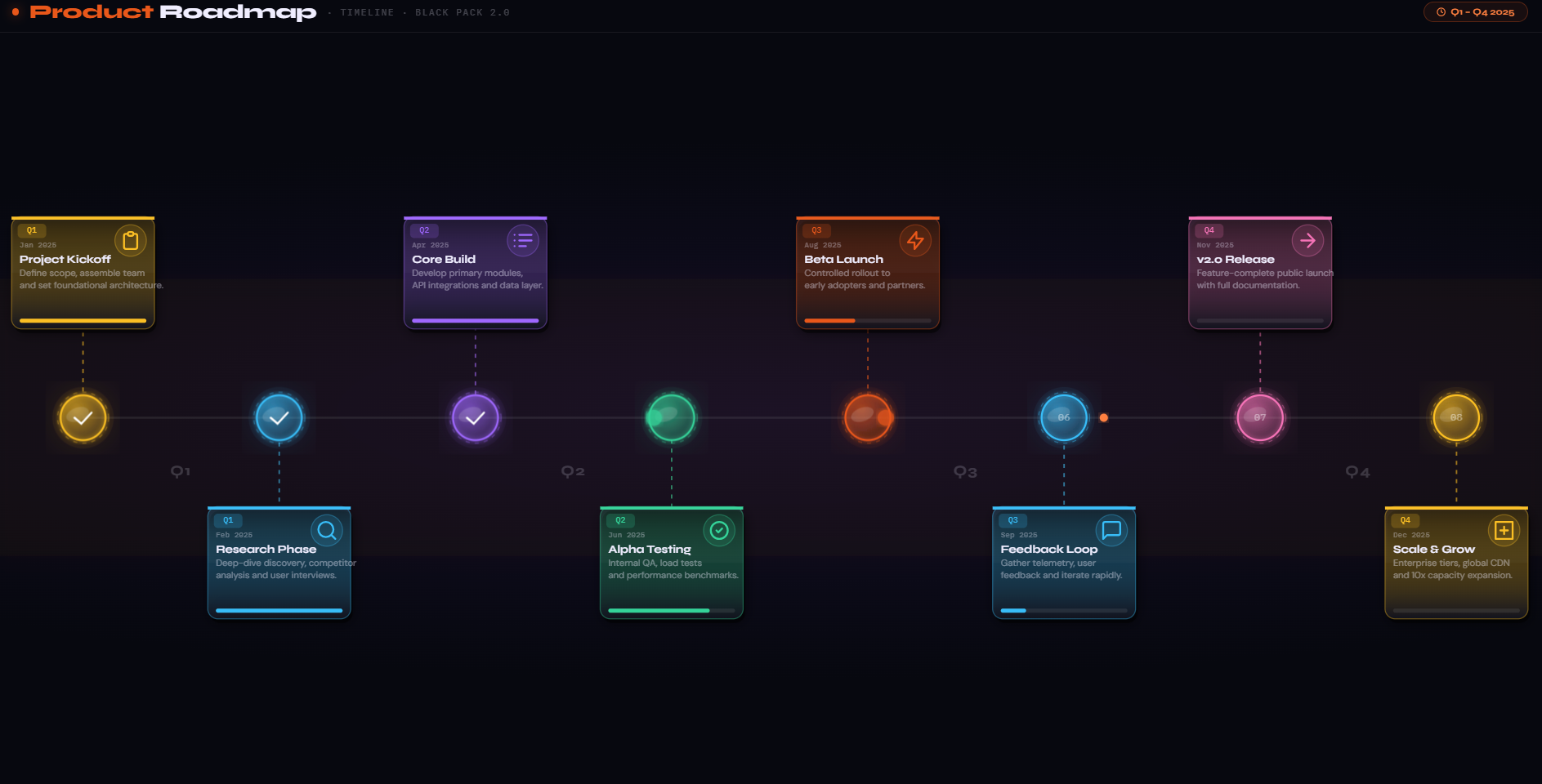This screenshot has width=1542, height=784.
Task: Toggle the completed checkmark node for Project Kickoff
Action: tap(82, 417)
